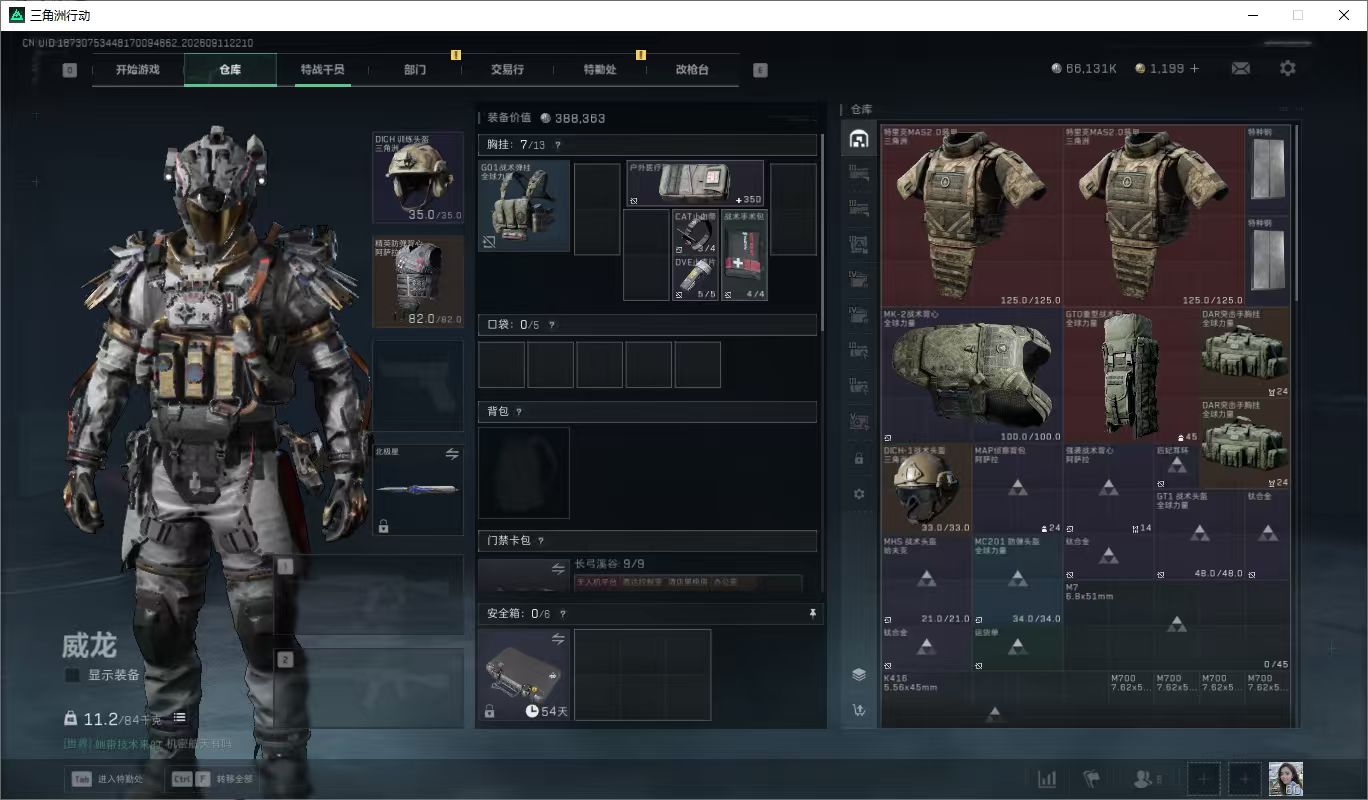Click the 转移全部 button

[212, 778]
